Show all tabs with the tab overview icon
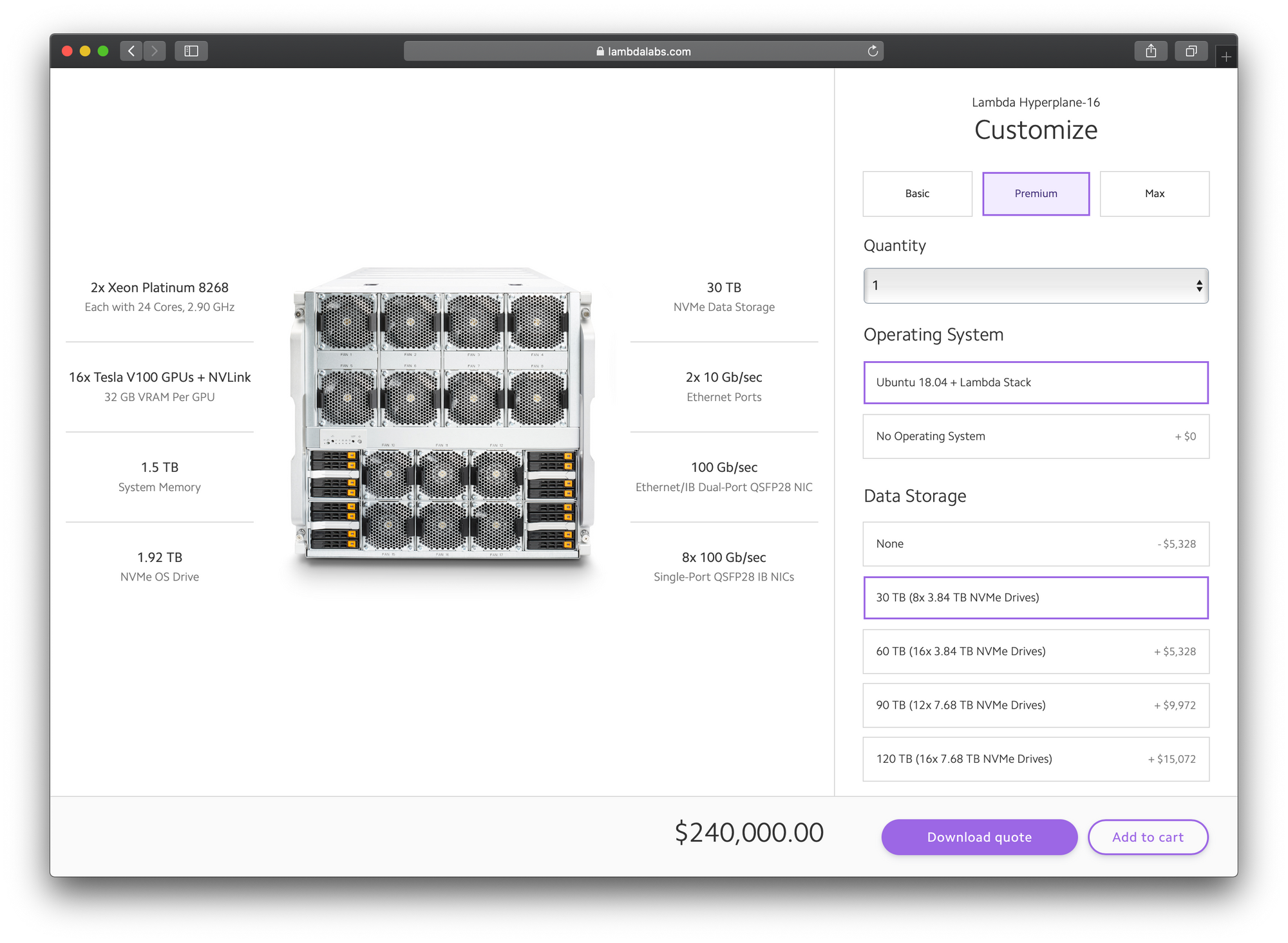Screen dimensions: 1288x943 pos(1191,51)
